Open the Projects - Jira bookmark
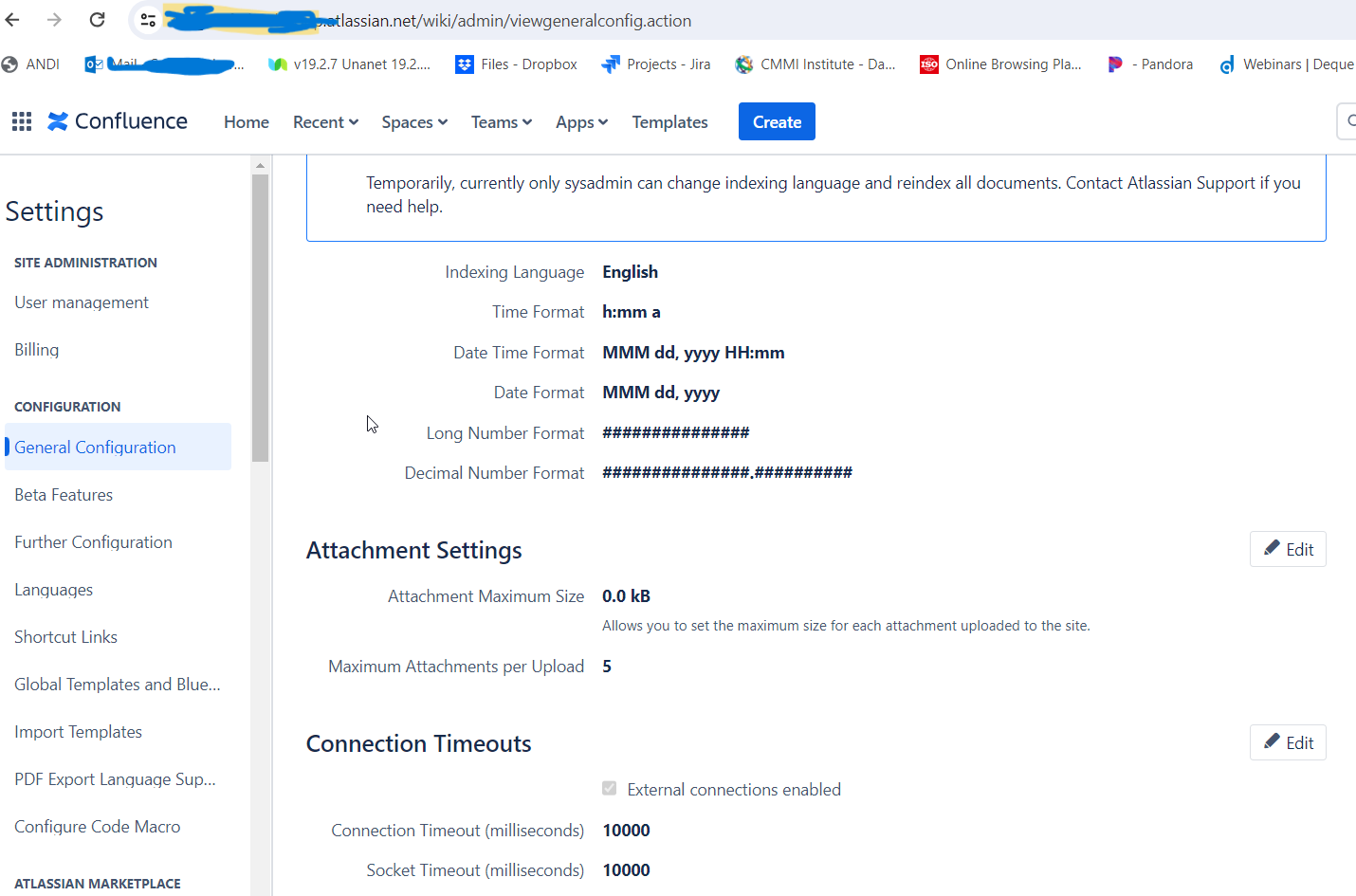The width and height of the screenshot is (1356, 896). [656, 64]
